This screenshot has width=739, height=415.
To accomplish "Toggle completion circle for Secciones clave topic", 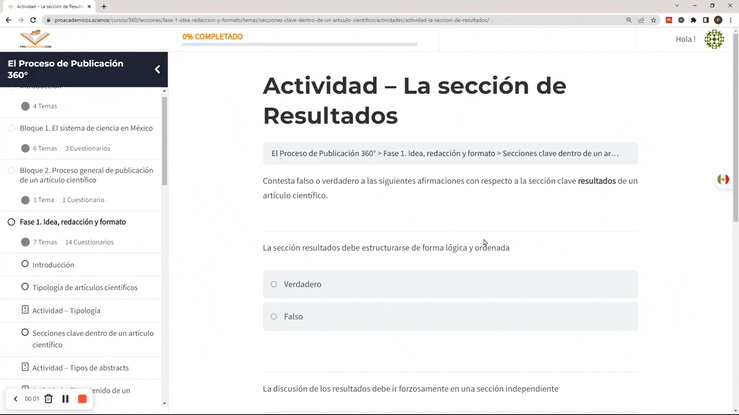I will (25, 333).
